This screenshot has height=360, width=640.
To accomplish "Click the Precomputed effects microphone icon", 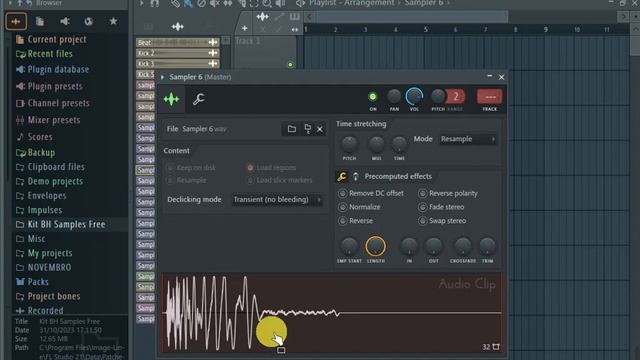I will [x=356, y=176].
